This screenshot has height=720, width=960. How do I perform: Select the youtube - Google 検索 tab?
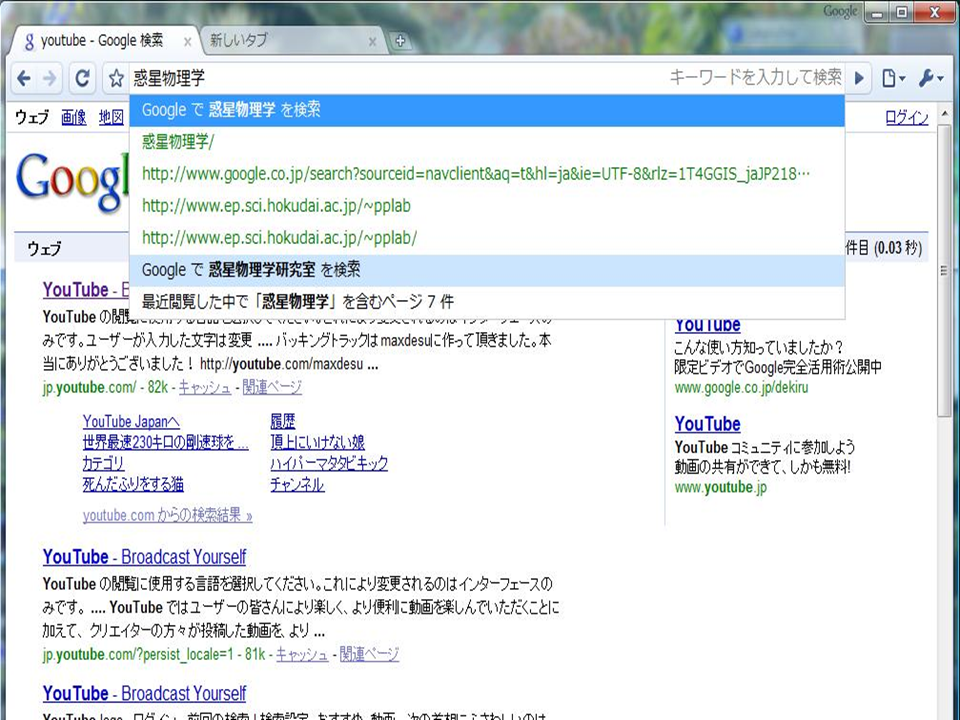click(104, 41)
